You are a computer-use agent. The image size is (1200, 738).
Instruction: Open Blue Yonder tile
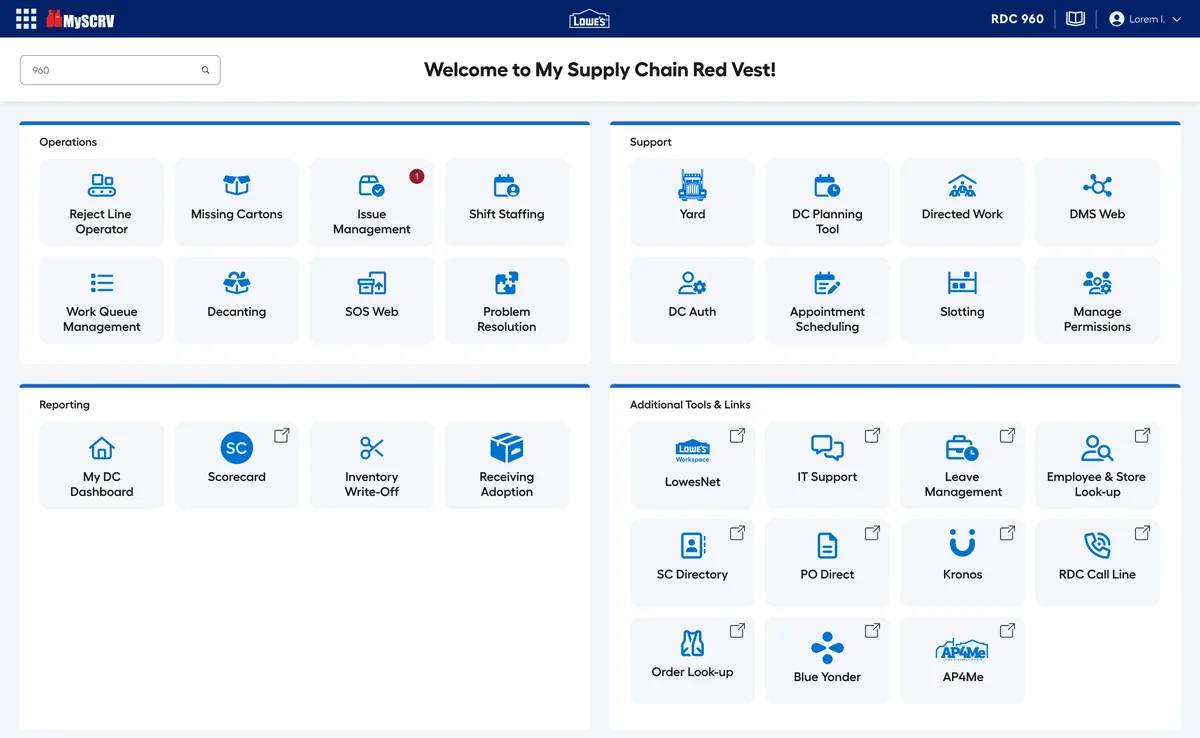pos(827,660)
